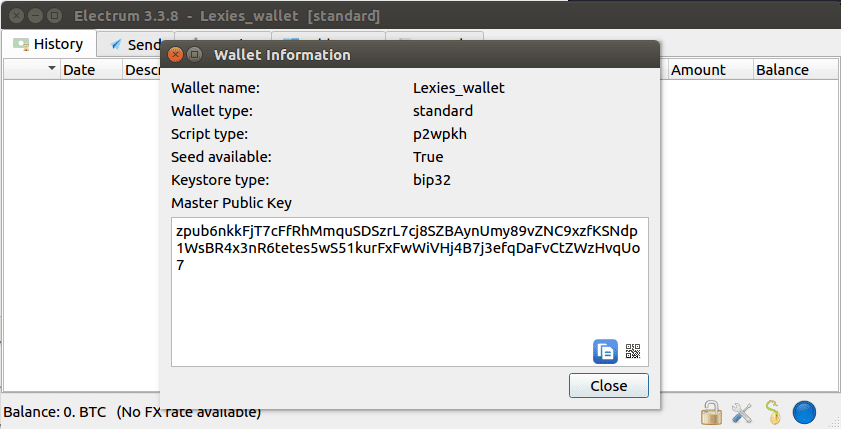Viewport: 841px width, 429px height.
Task: Click the Send tab paper-plane icon
Action: [x=116, y=44]
